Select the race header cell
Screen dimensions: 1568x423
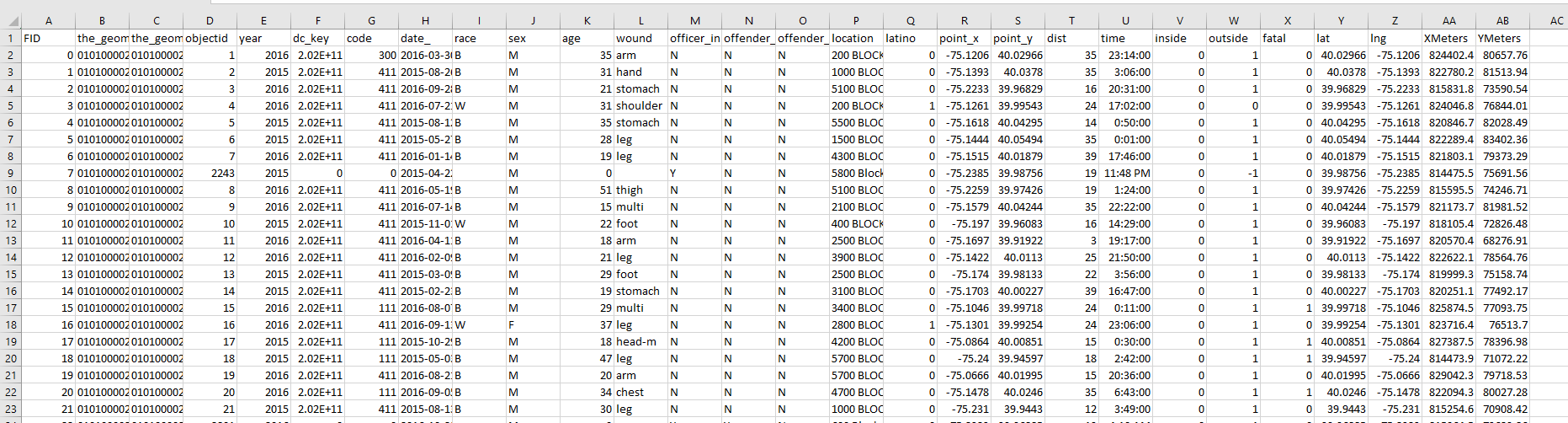tap(479, 38)
